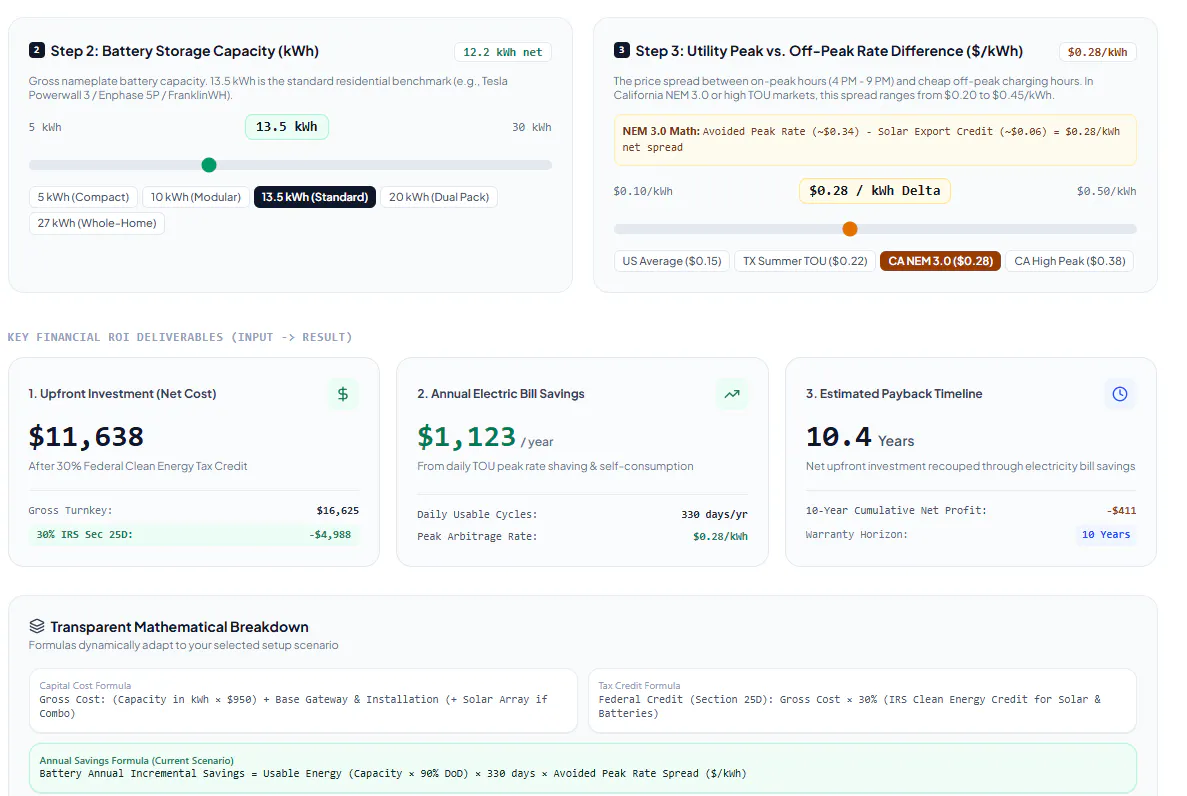
Task: Click the Peak Arbitrage Rate $0.28/kWh value
Action: pyautogui.click(x=720, y=536)
